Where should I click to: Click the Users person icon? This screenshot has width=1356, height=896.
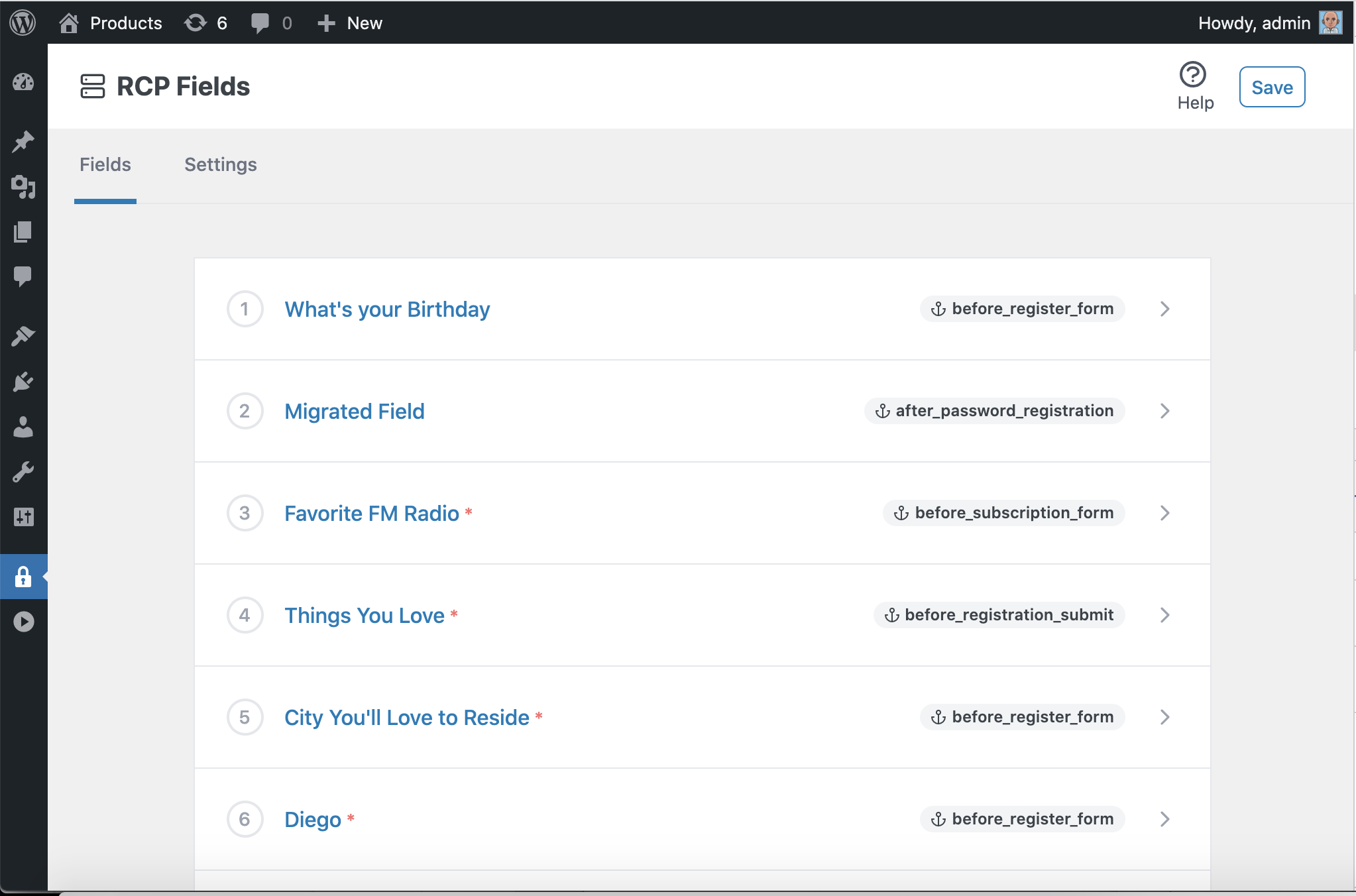pos(24,427)
